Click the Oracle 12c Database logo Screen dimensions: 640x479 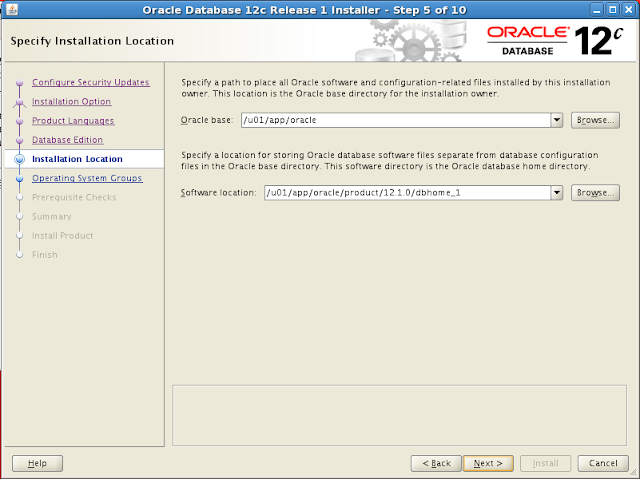click(x=555, y=41)
